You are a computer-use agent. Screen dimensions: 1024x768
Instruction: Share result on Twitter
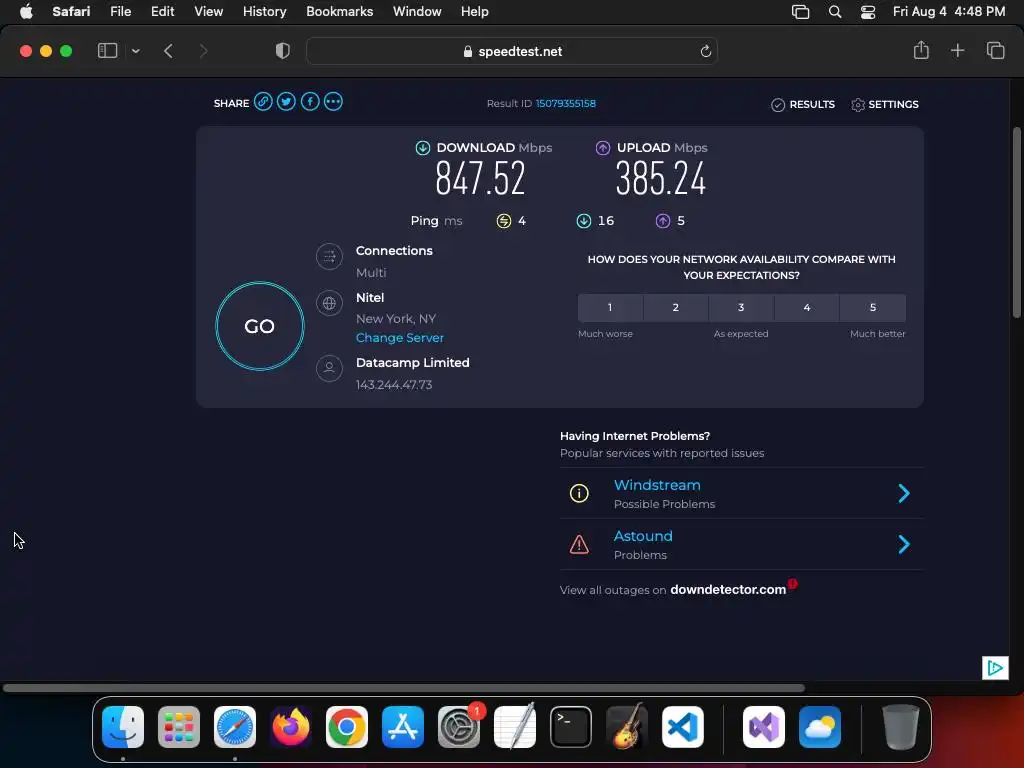point(286,102)
